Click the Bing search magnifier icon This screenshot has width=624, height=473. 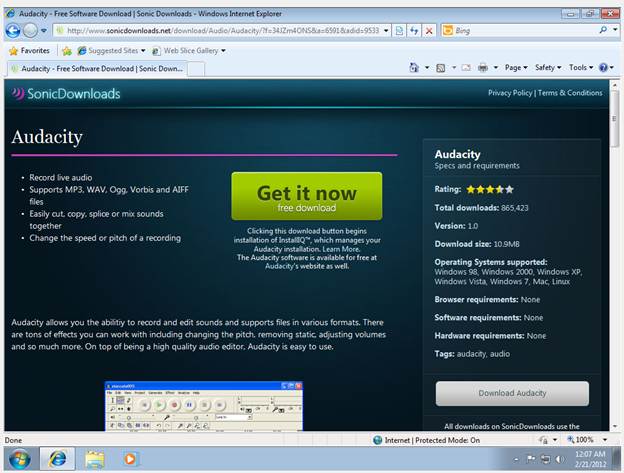tap(603, 30)
